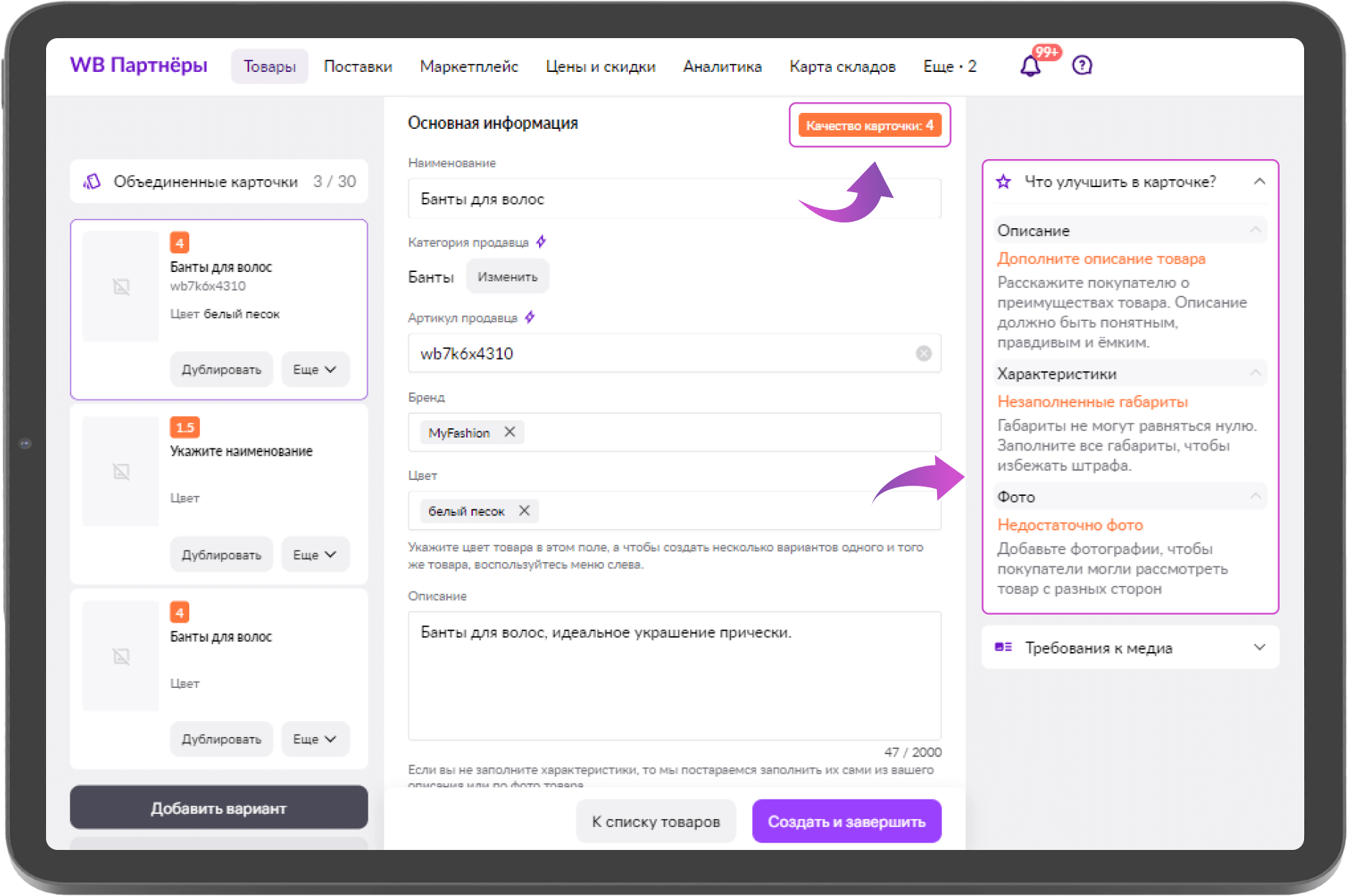The width and height of the screenshot is (1348, 896).
Task: Open Еще dropdown on first product card
Action: pos(315,369)
